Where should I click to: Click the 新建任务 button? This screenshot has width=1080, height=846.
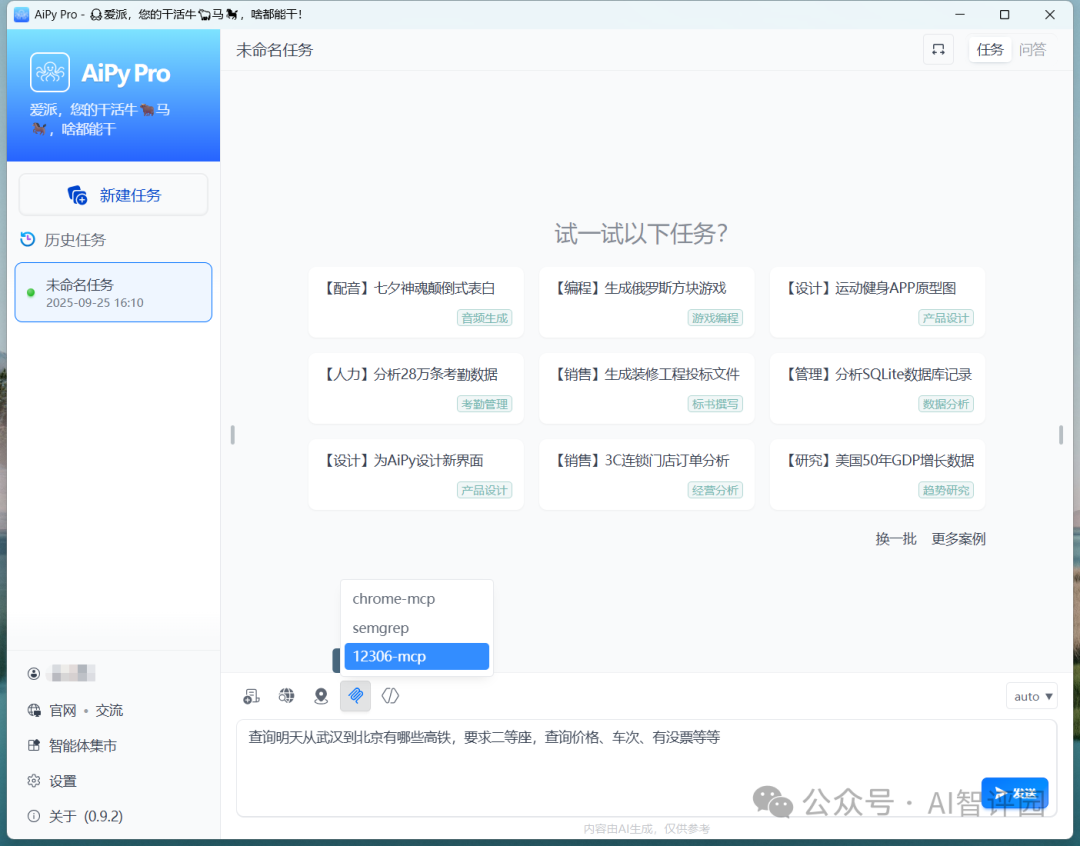113,194
